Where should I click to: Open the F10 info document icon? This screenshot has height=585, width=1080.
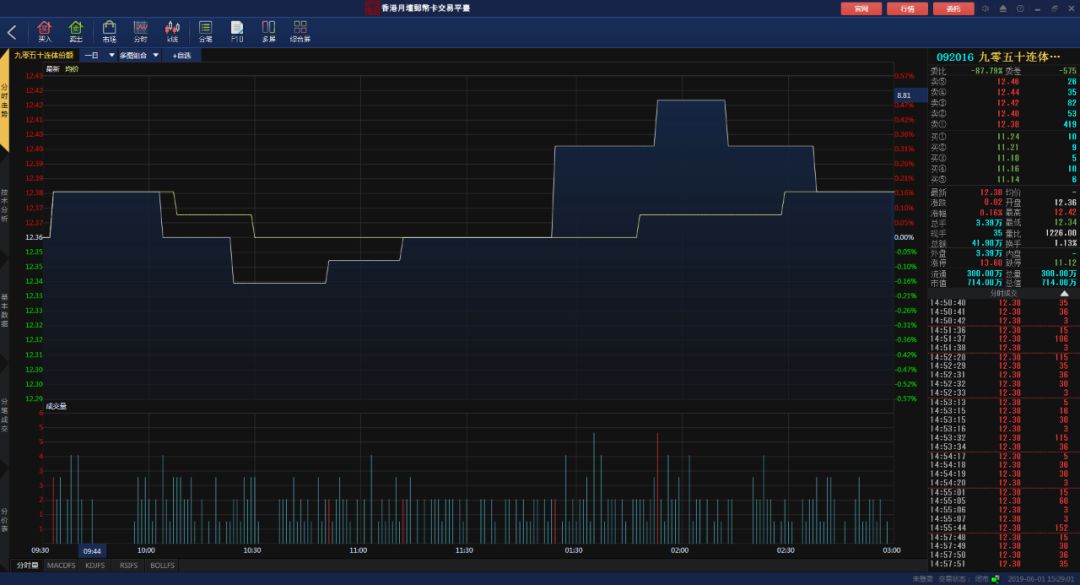click(x=237, y=32)
